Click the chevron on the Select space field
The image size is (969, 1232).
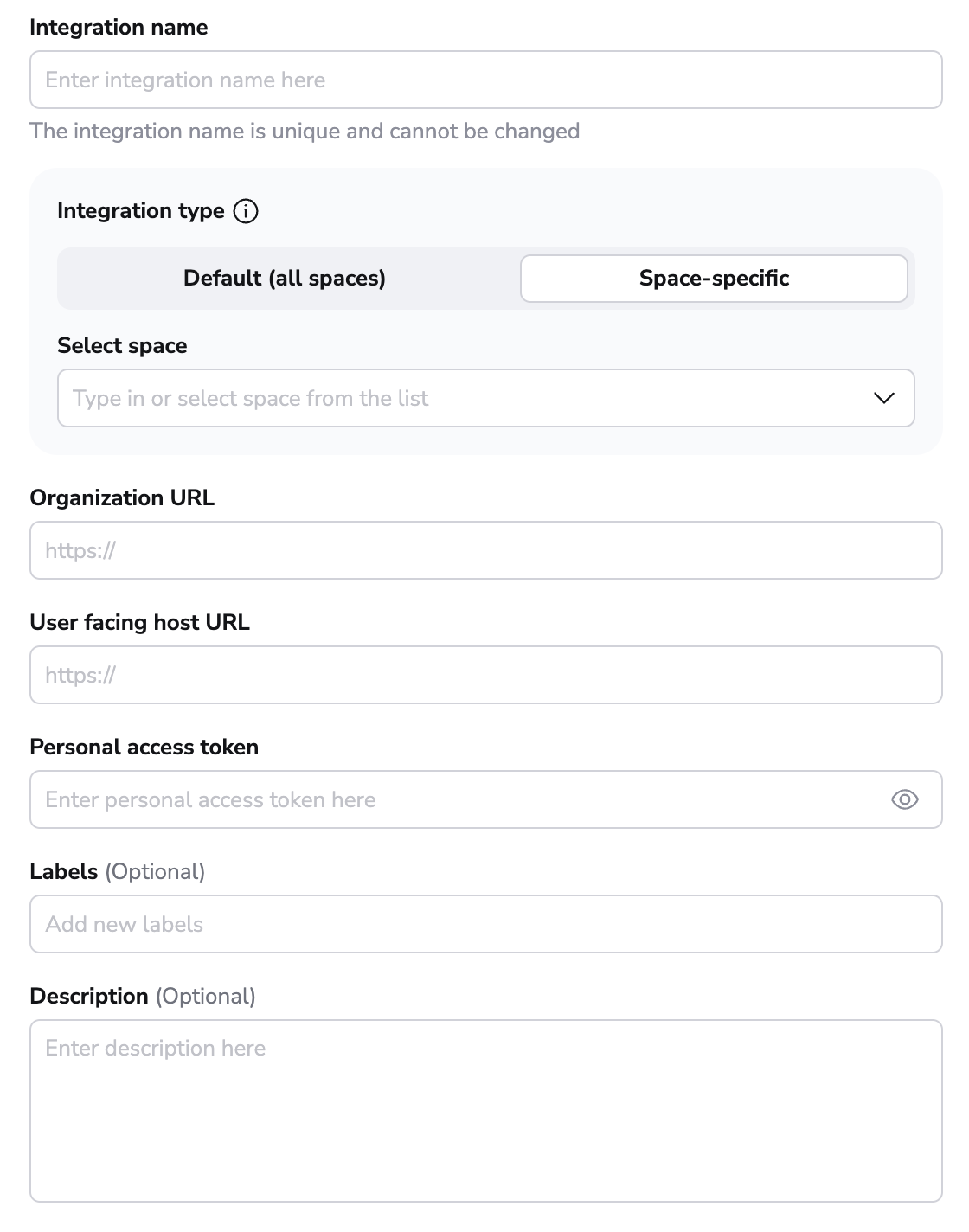(x=882, y=398)
